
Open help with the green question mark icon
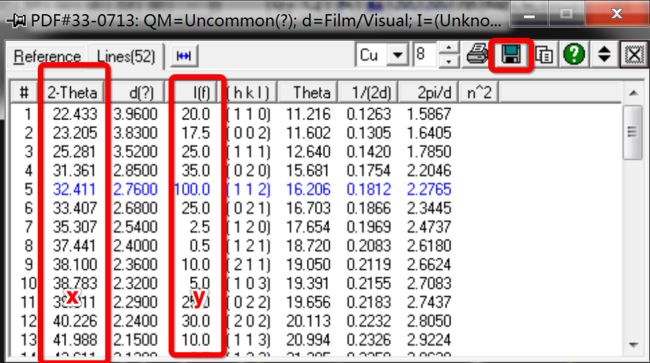[x=574, y=54]
